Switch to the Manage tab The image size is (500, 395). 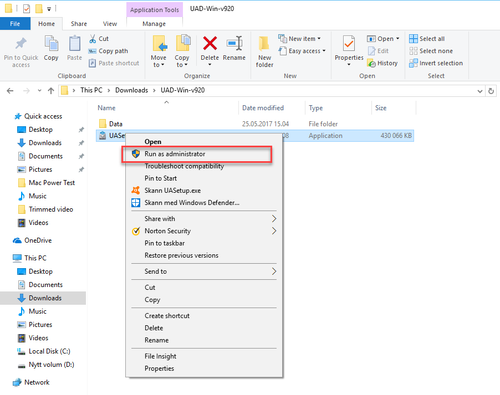pyautogui.click(x=154, y=24)
